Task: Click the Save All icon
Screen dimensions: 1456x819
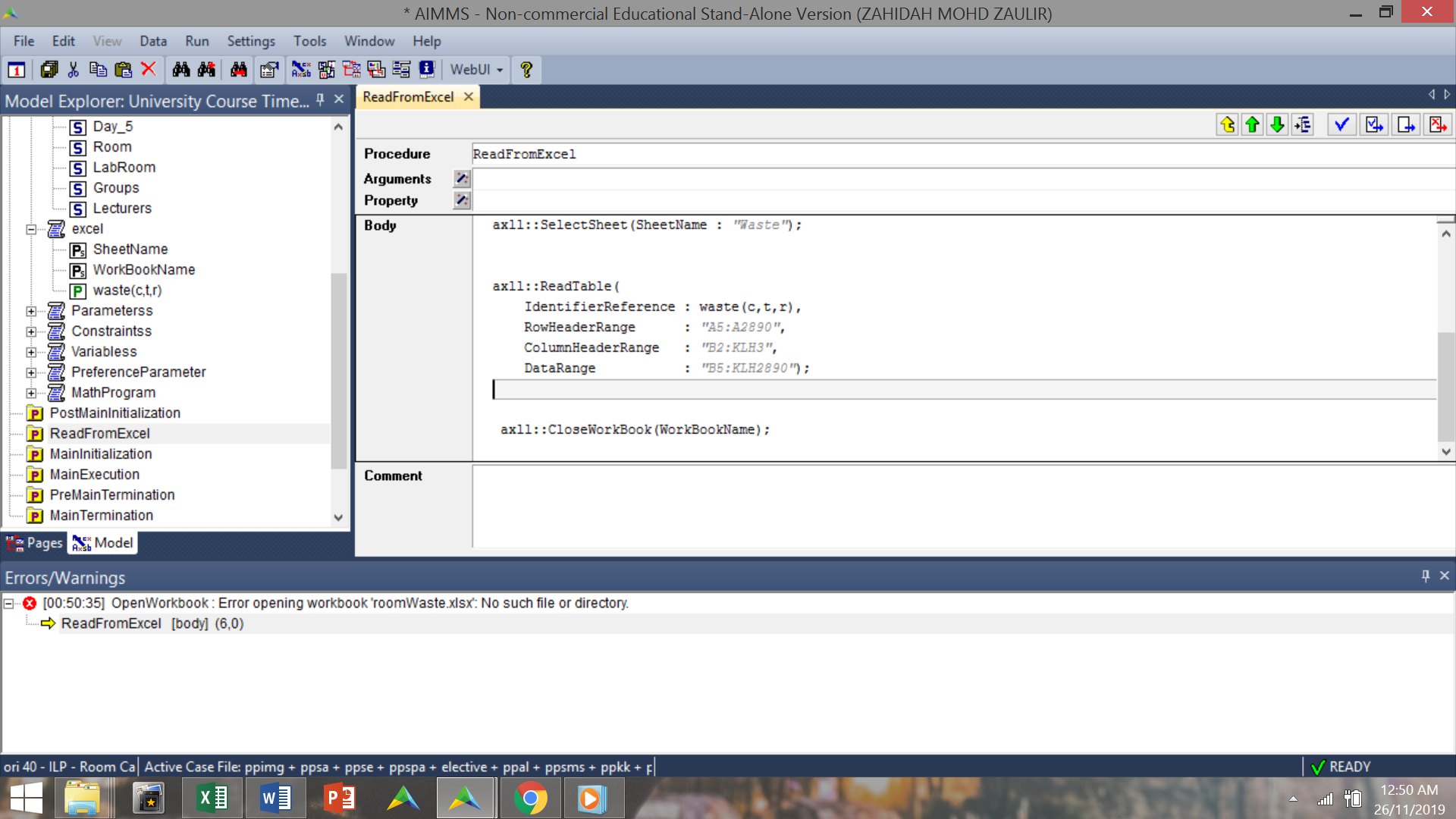Action: pyautogui.click(x=49, y=70)
